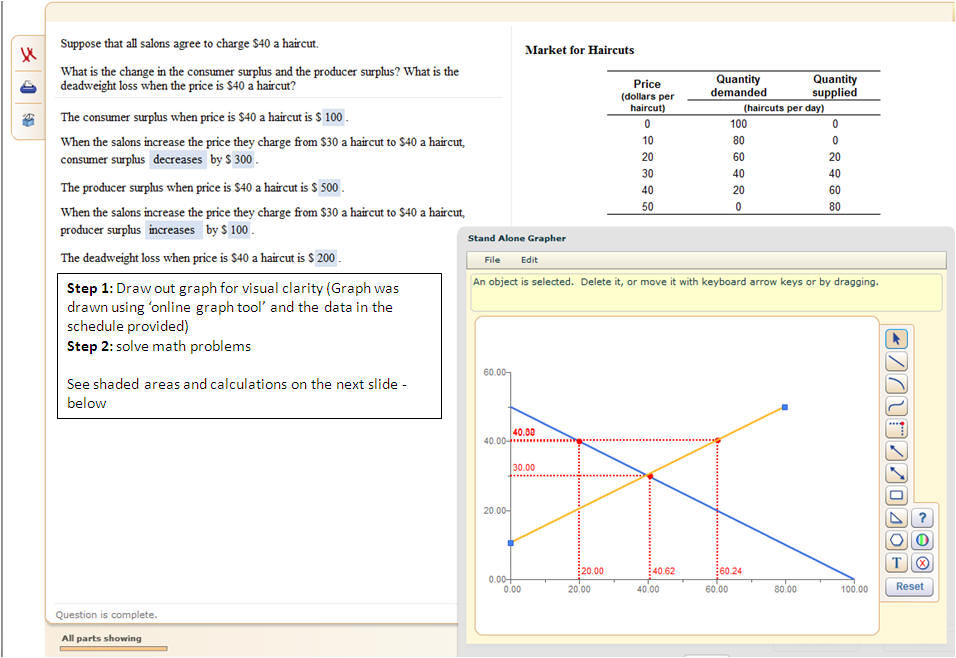Click the consumer surplus answer field 100
The image size is (956, 658).
coord(333,118)
